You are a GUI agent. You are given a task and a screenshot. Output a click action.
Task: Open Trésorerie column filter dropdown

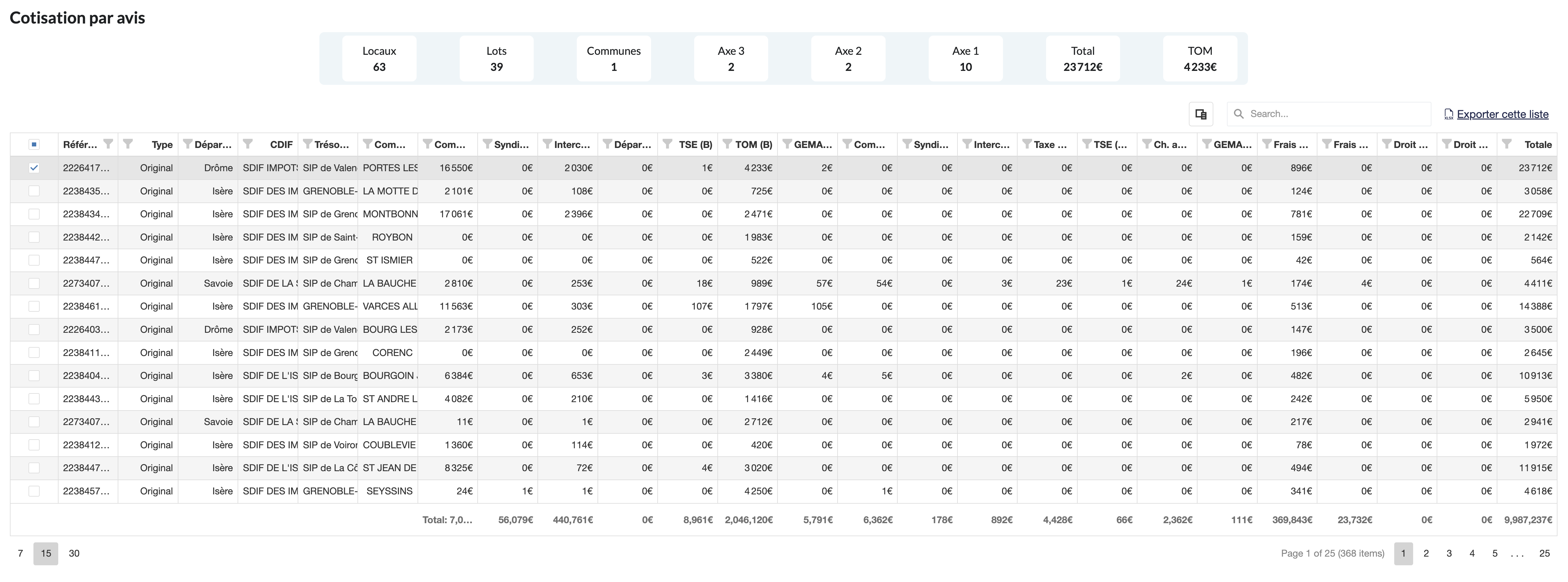pyautogui.click(x=307, y=144)
